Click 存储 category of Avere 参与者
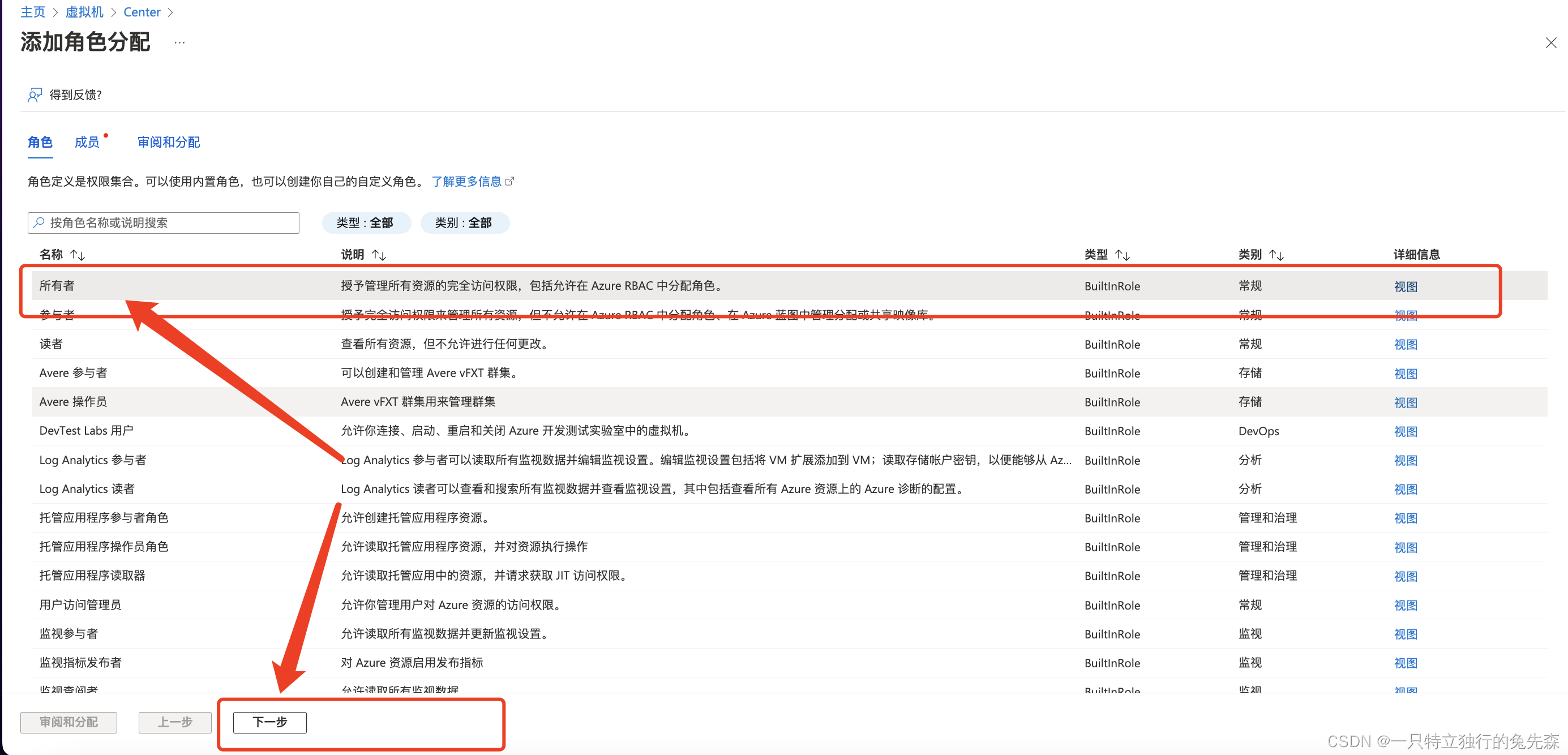Screen dimensions: 1568x755 coord(1250,373)
